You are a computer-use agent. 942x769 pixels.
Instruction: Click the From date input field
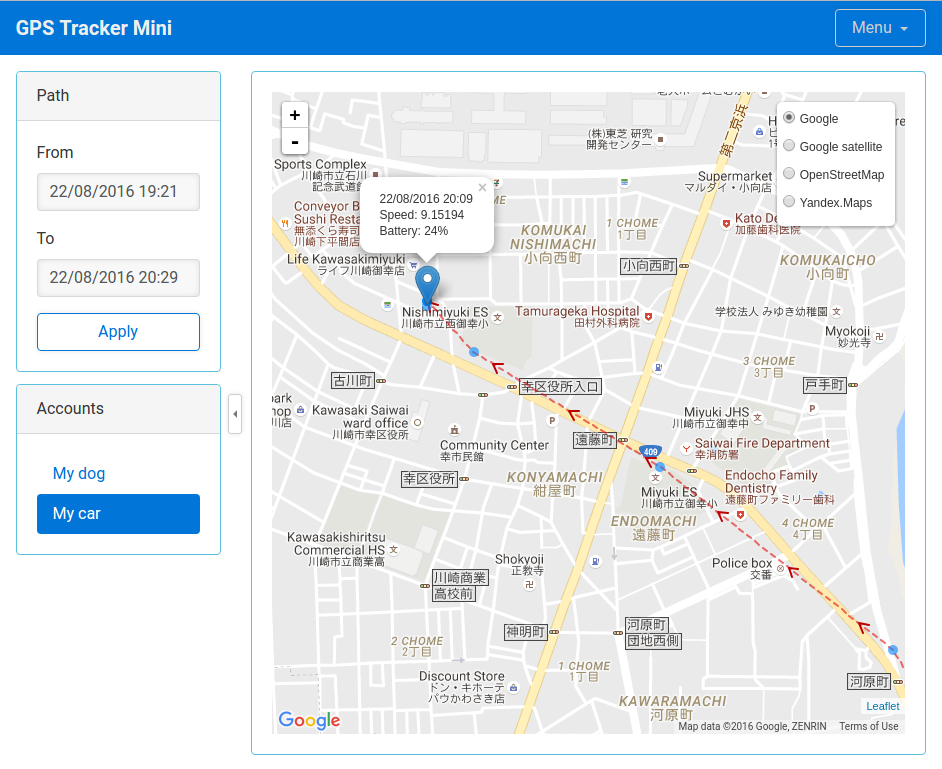pos(118,192)
